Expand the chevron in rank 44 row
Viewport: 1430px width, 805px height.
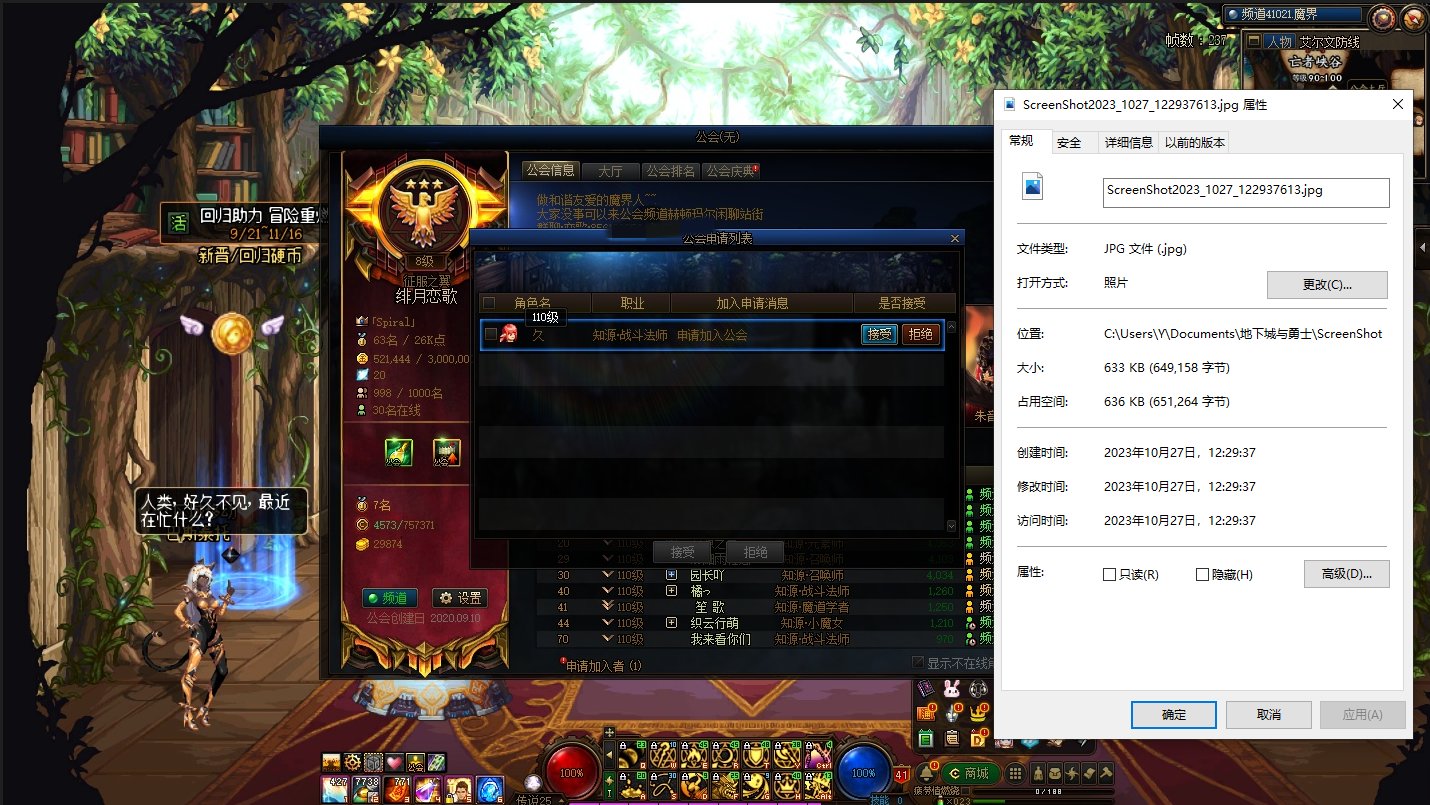[x=608, y=621]
